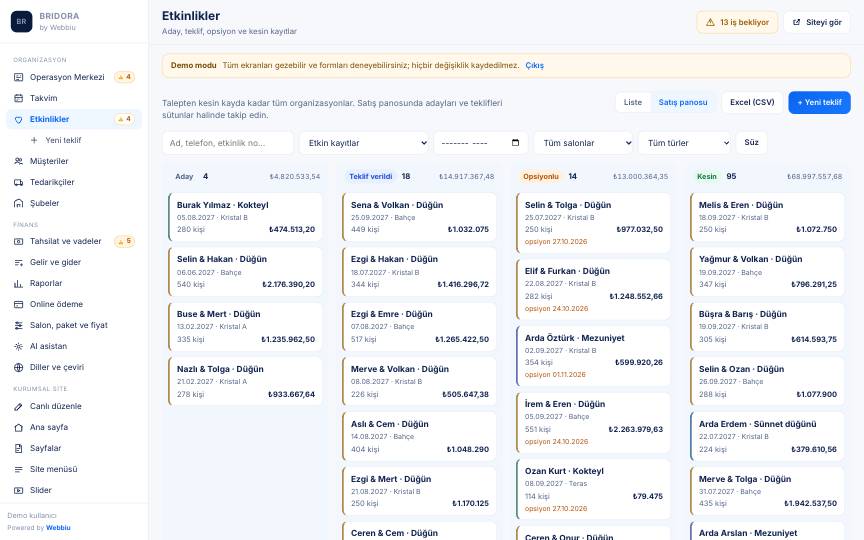
Task: Open the Webbiu powered-by link
Action: click(58, 528)
